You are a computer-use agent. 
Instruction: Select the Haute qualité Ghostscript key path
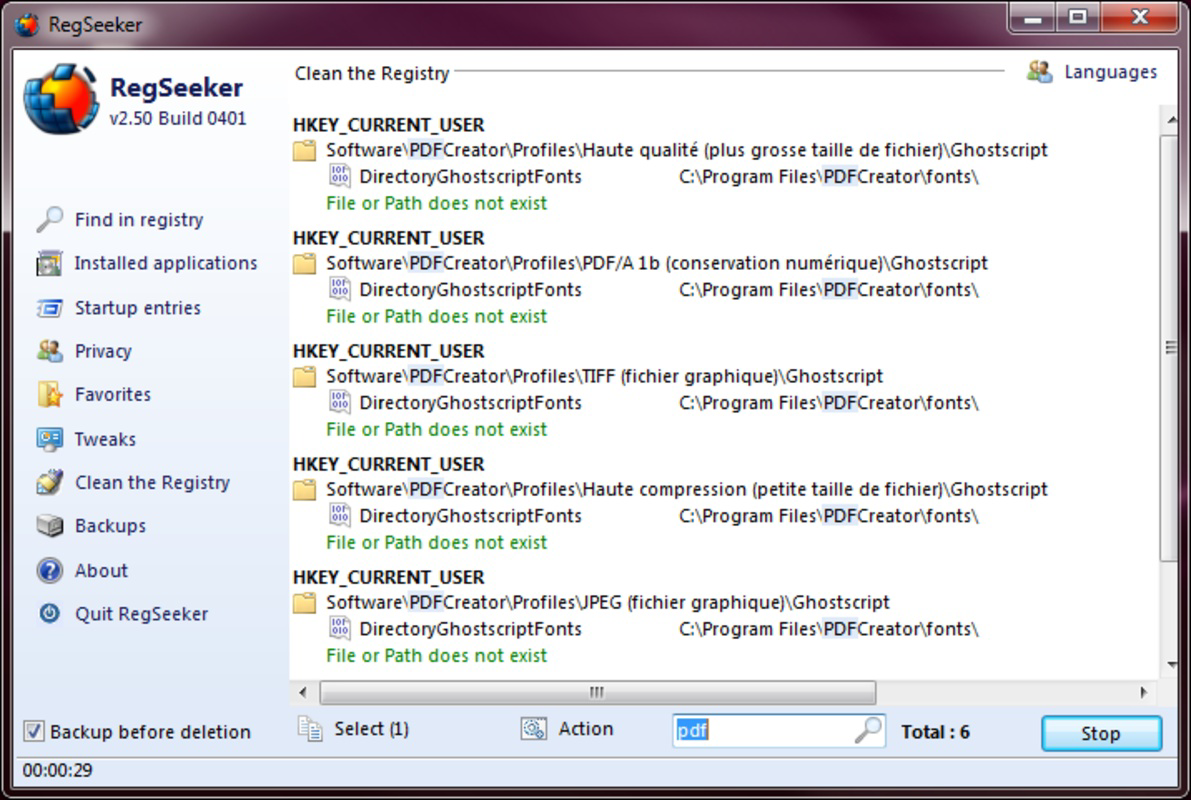(x=687, y=150)
